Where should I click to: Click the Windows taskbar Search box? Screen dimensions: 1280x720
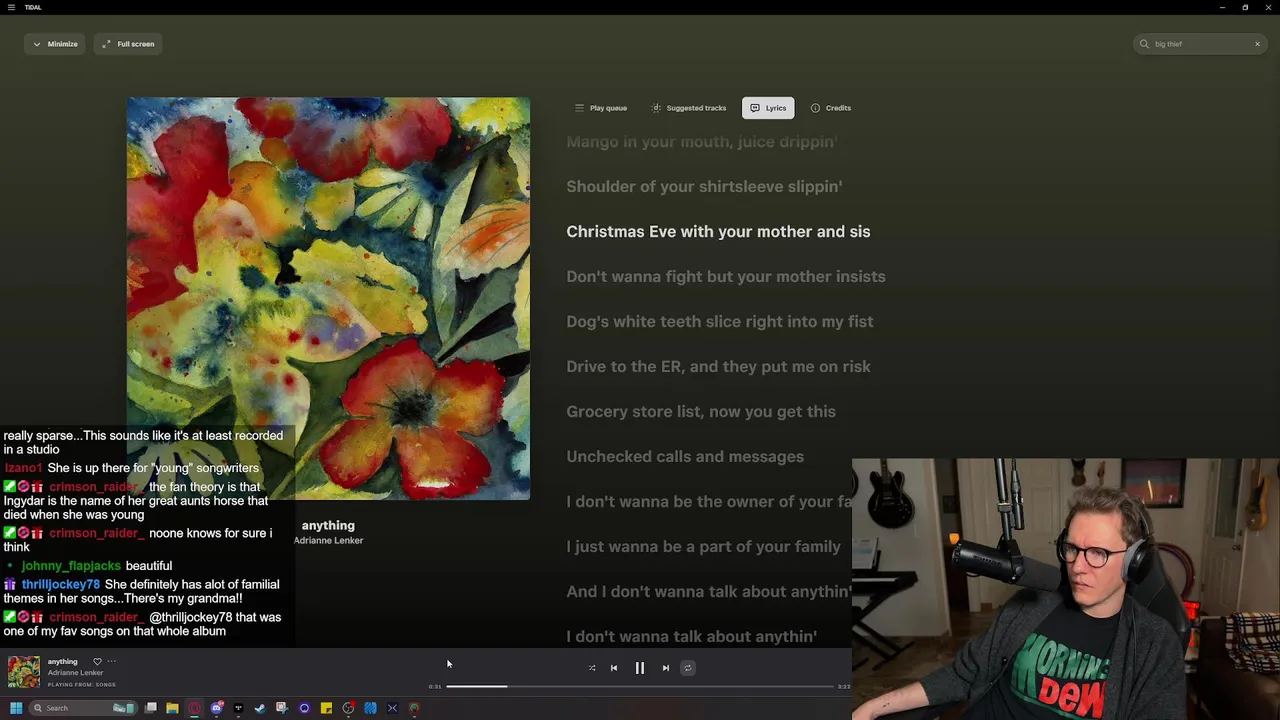83,708
